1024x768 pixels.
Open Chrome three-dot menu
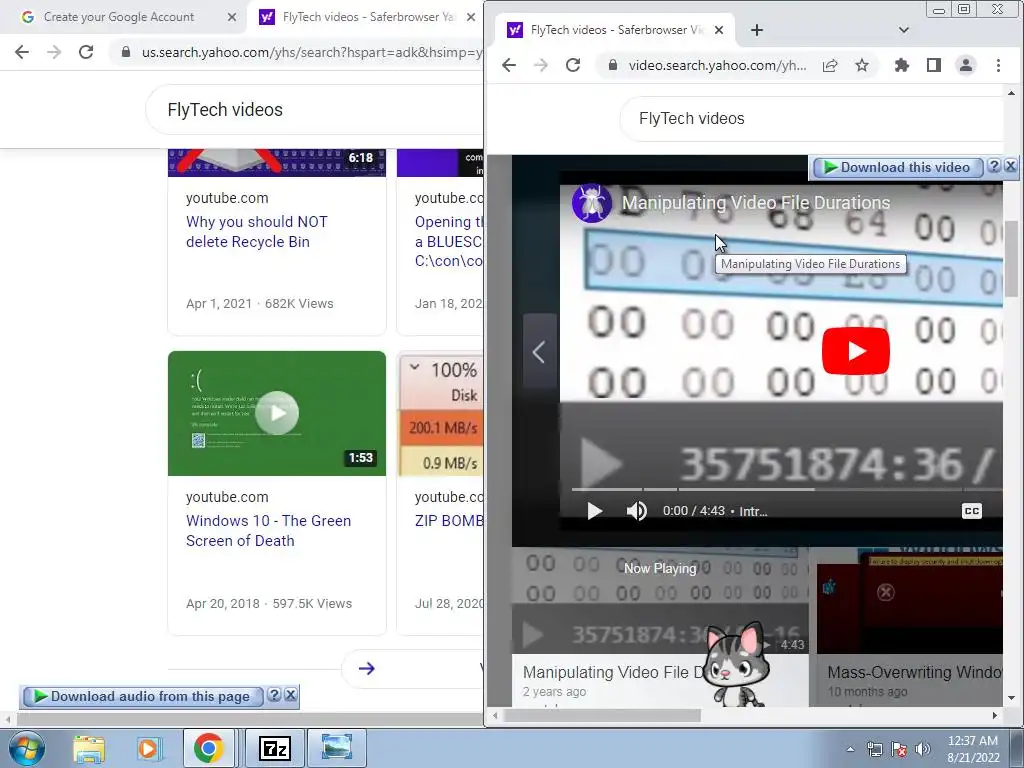[x=998, y=65]
